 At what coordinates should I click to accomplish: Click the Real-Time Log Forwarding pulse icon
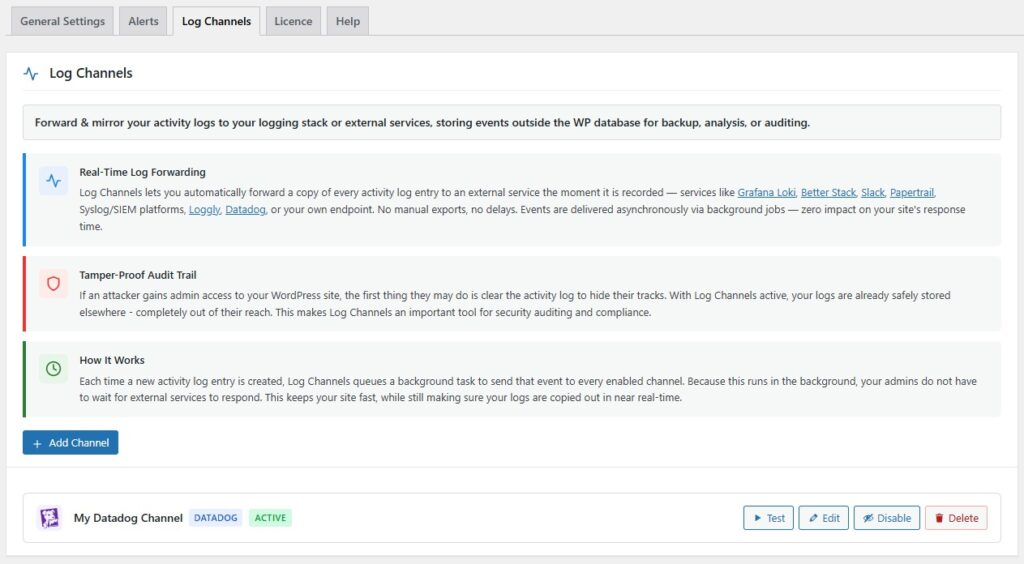pos(54,181)
